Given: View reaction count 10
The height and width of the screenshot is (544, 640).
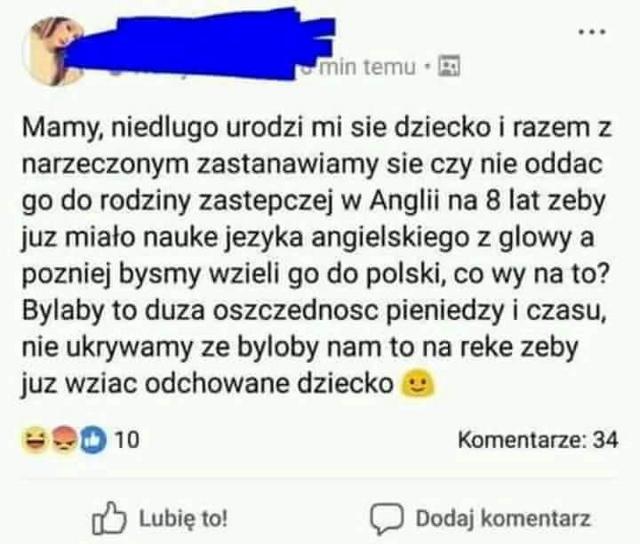Looking at the screenshot, I should click(x=127, y=440).
